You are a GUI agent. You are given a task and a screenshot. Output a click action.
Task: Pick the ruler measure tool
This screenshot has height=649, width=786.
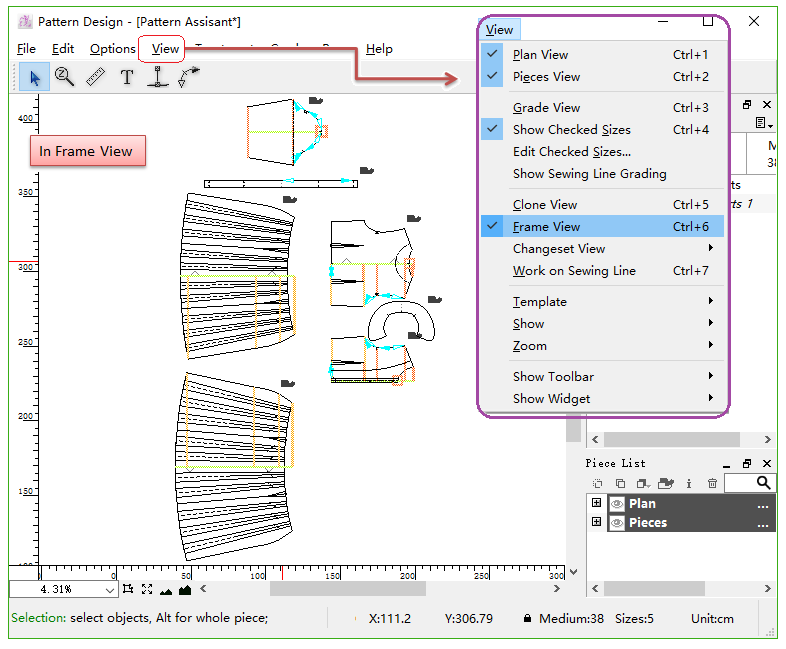point(96,77)
